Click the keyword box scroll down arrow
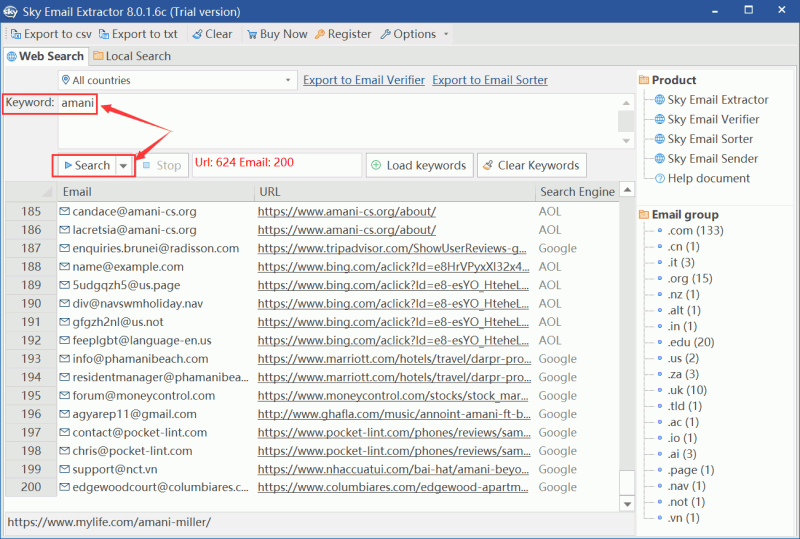 pos(626,141)
